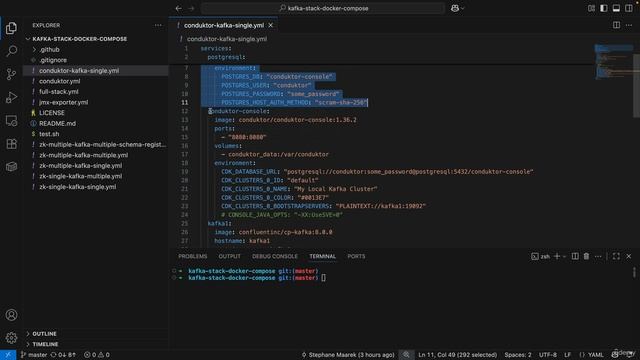Click line and column indicator
Image resolution: width=640 pixels, height=360 pixels.
(458, 355)
